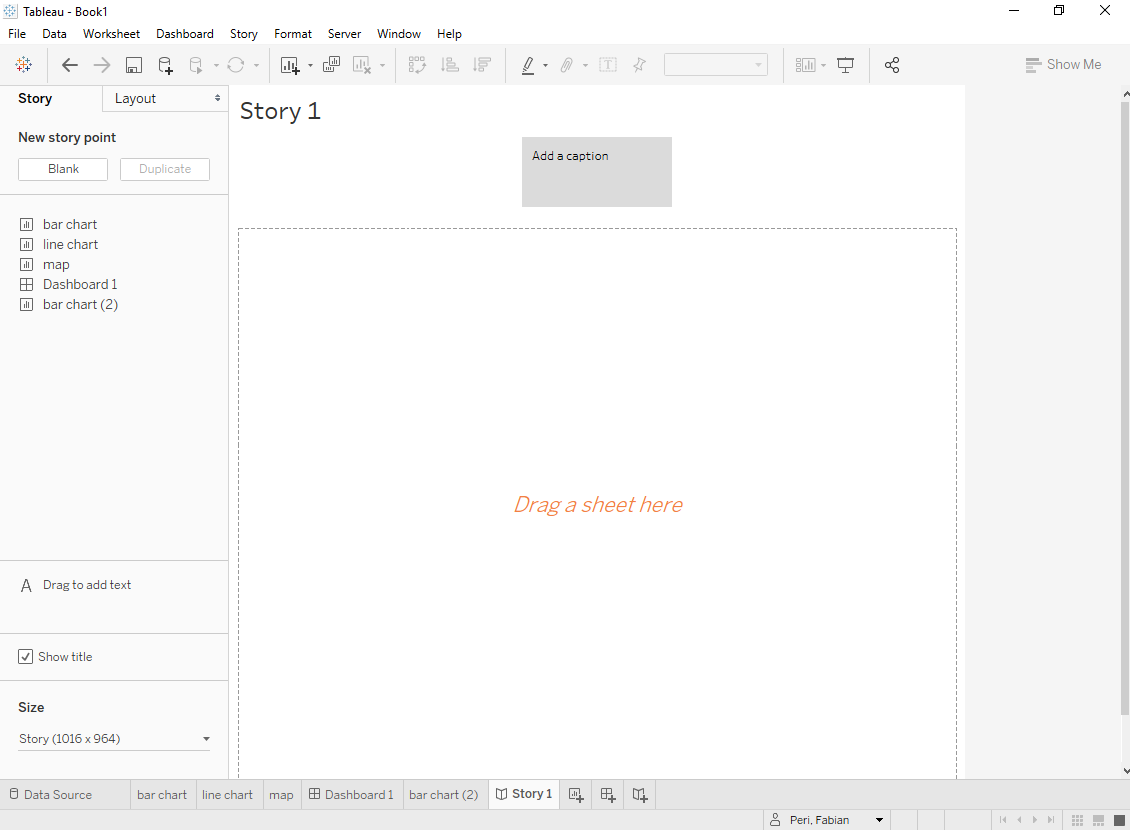
Task: Save the workbook with the disk icon
Action: point(133,65)
